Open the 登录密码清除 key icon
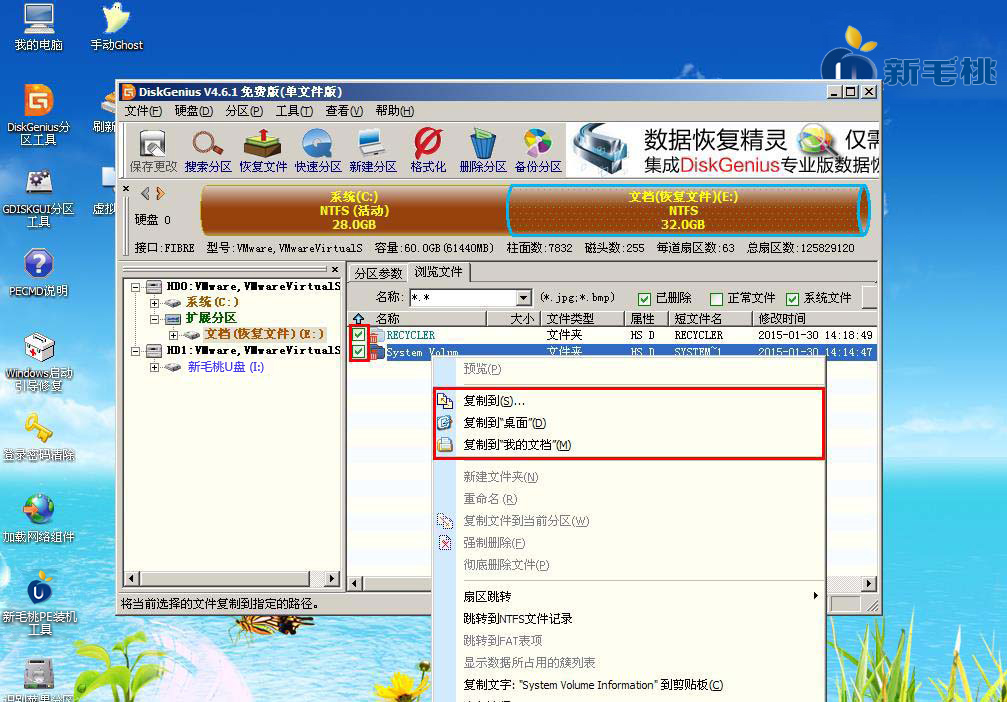The image size is (1007, 702). tap(39, 437)
